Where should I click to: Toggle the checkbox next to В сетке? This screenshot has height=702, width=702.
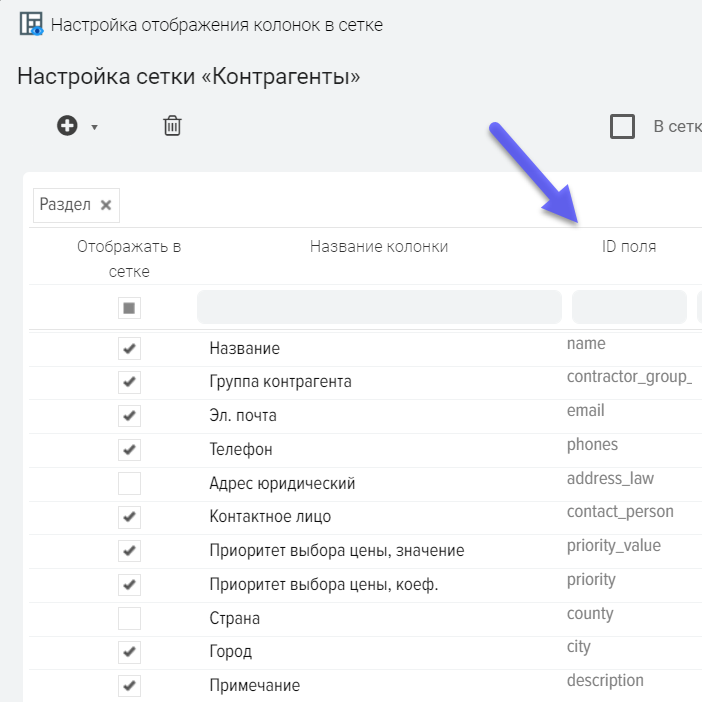pyautogui.click(x=623, y=126)
